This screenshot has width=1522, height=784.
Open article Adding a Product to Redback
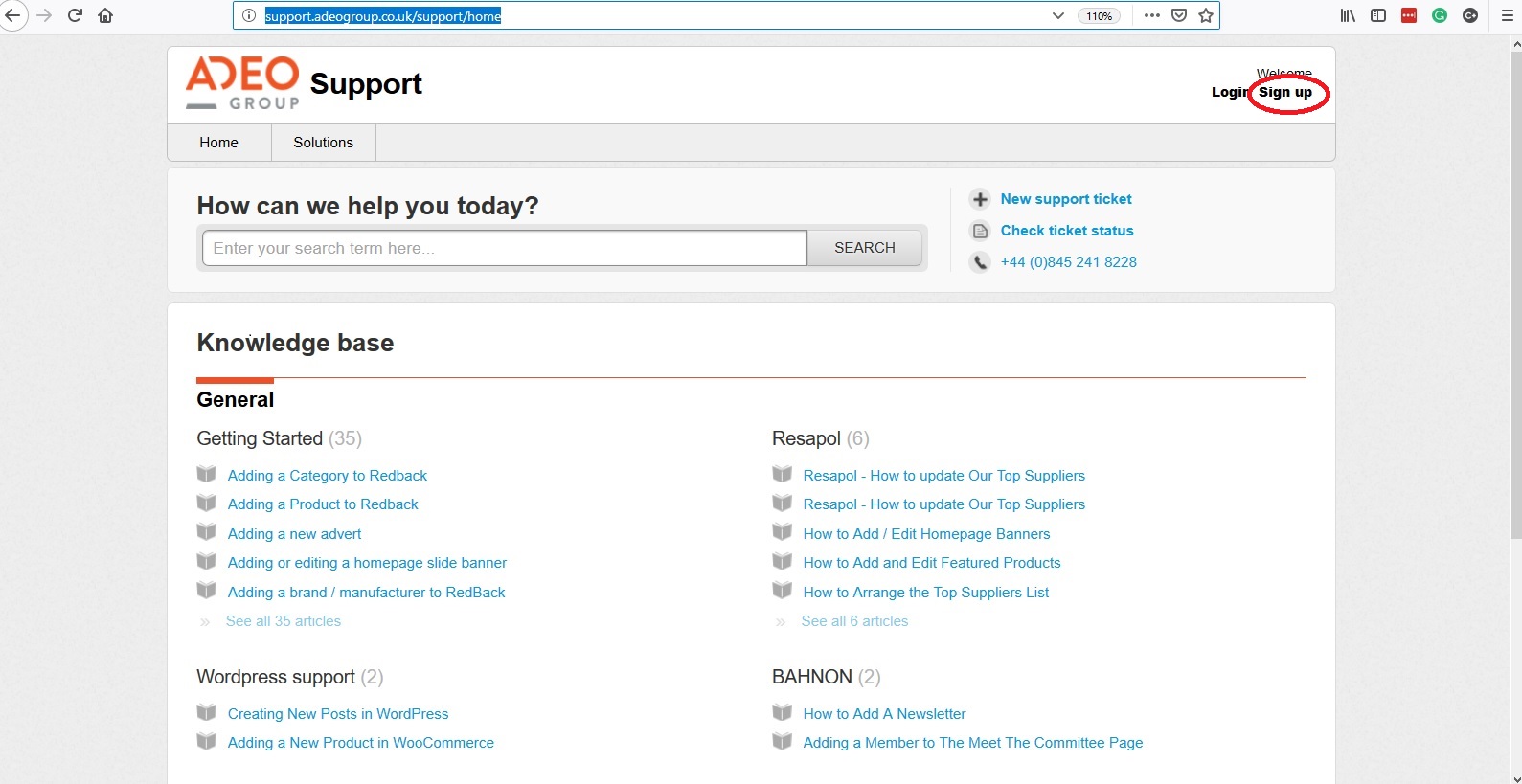point(323,504)
